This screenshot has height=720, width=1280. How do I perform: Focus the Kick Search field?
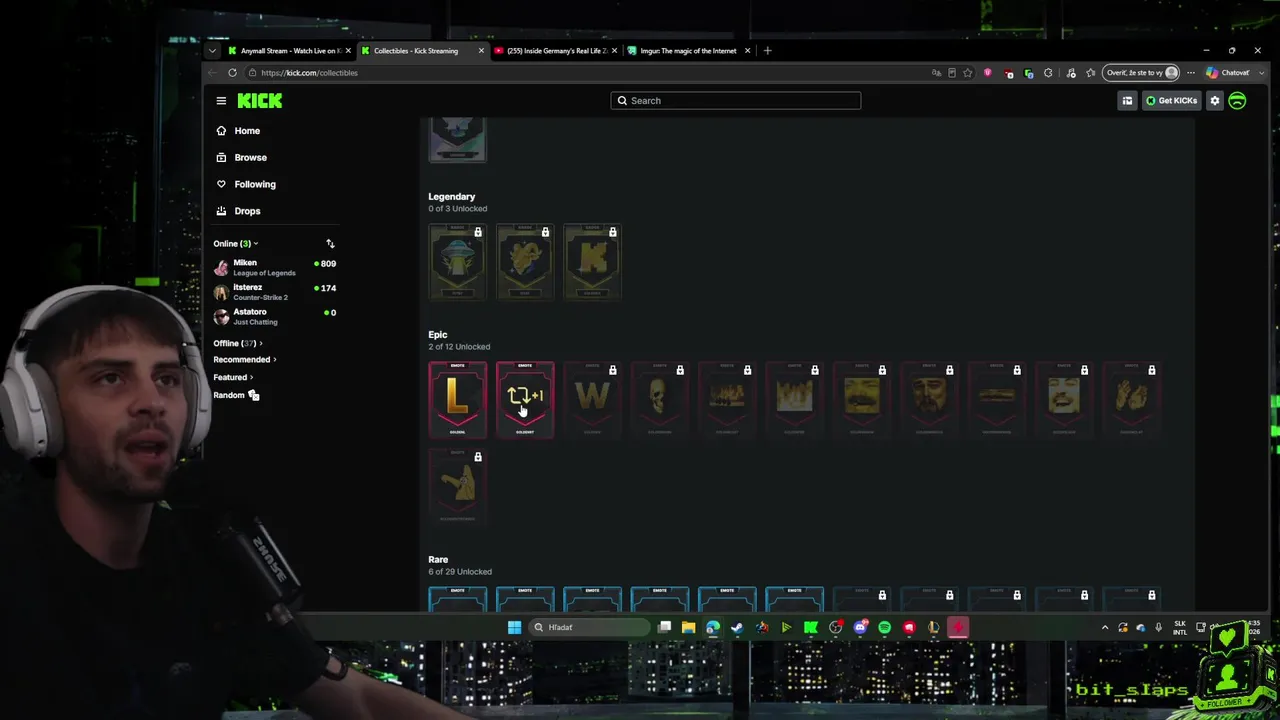point(736,100)
